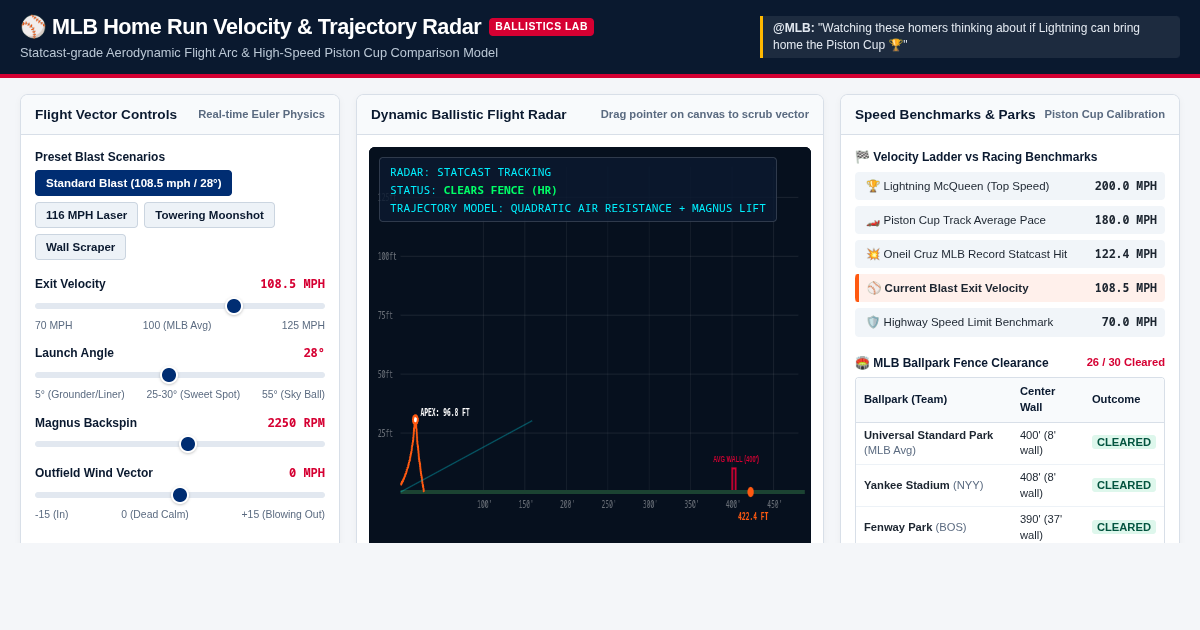Click the Center Wall column header
The width and height of the screenshot is (1200, 630).
pyautogui.click(x=1037, y=399)
